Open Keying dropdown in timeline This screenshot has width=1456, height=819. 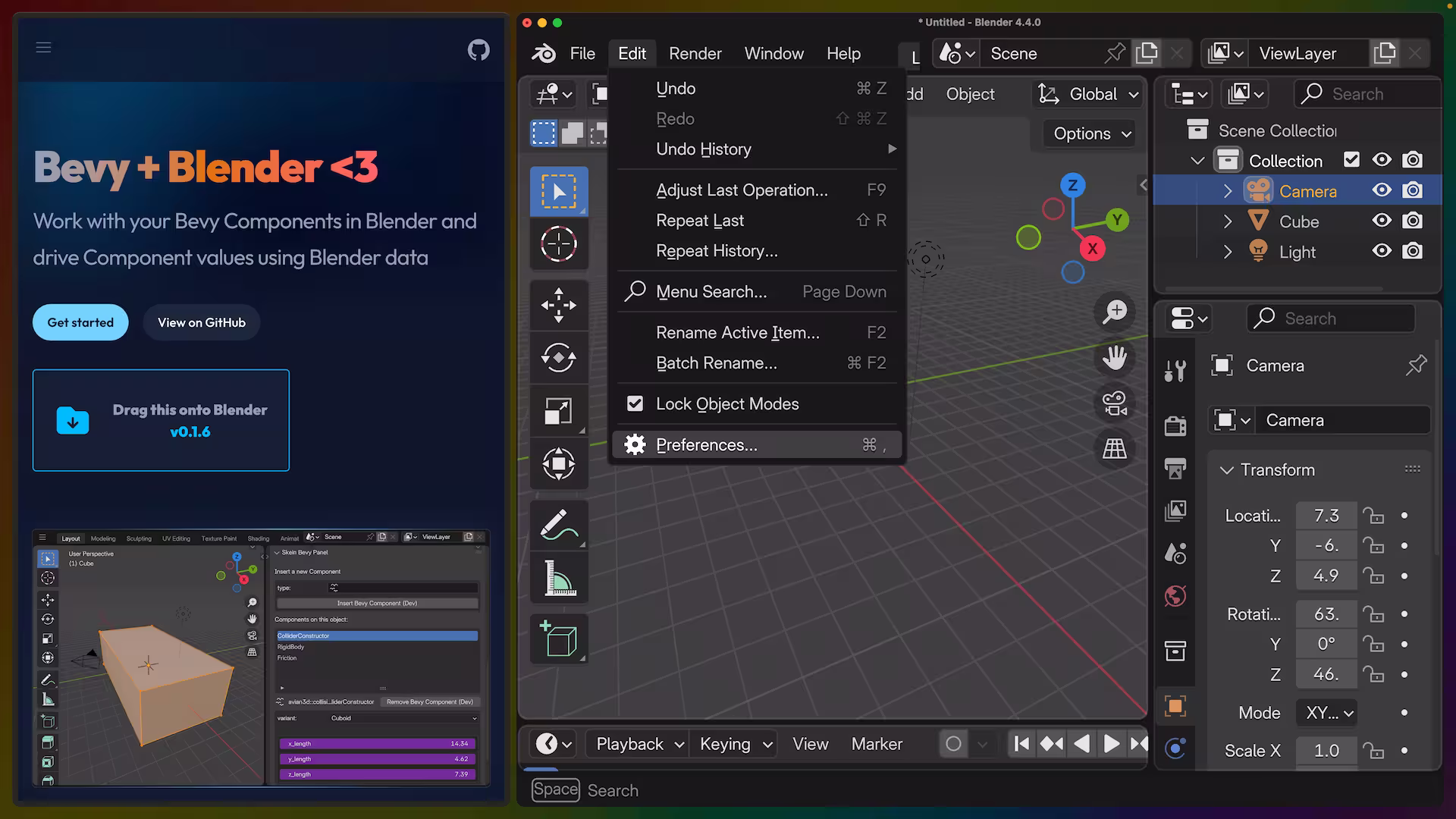(736, 744)
